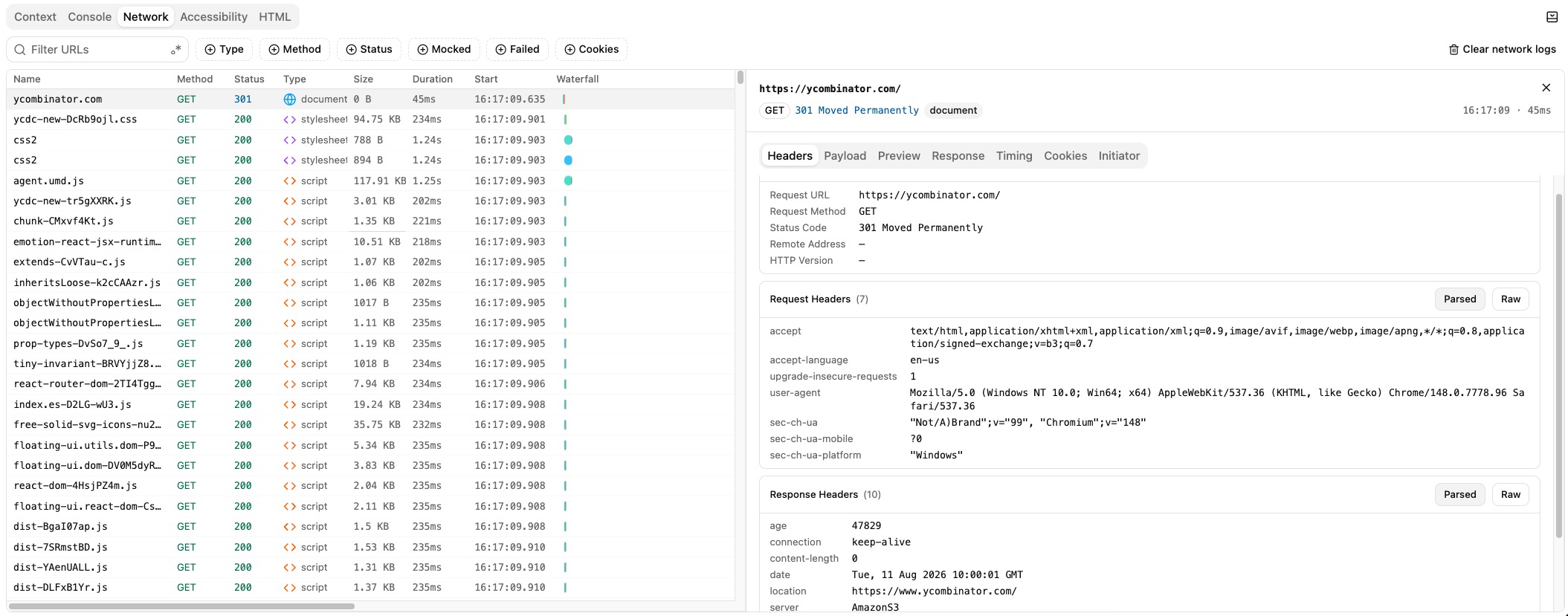Click the 117.91 KB size cell
The height and width of the screenshot is (616, 1568).
[380, 181]
